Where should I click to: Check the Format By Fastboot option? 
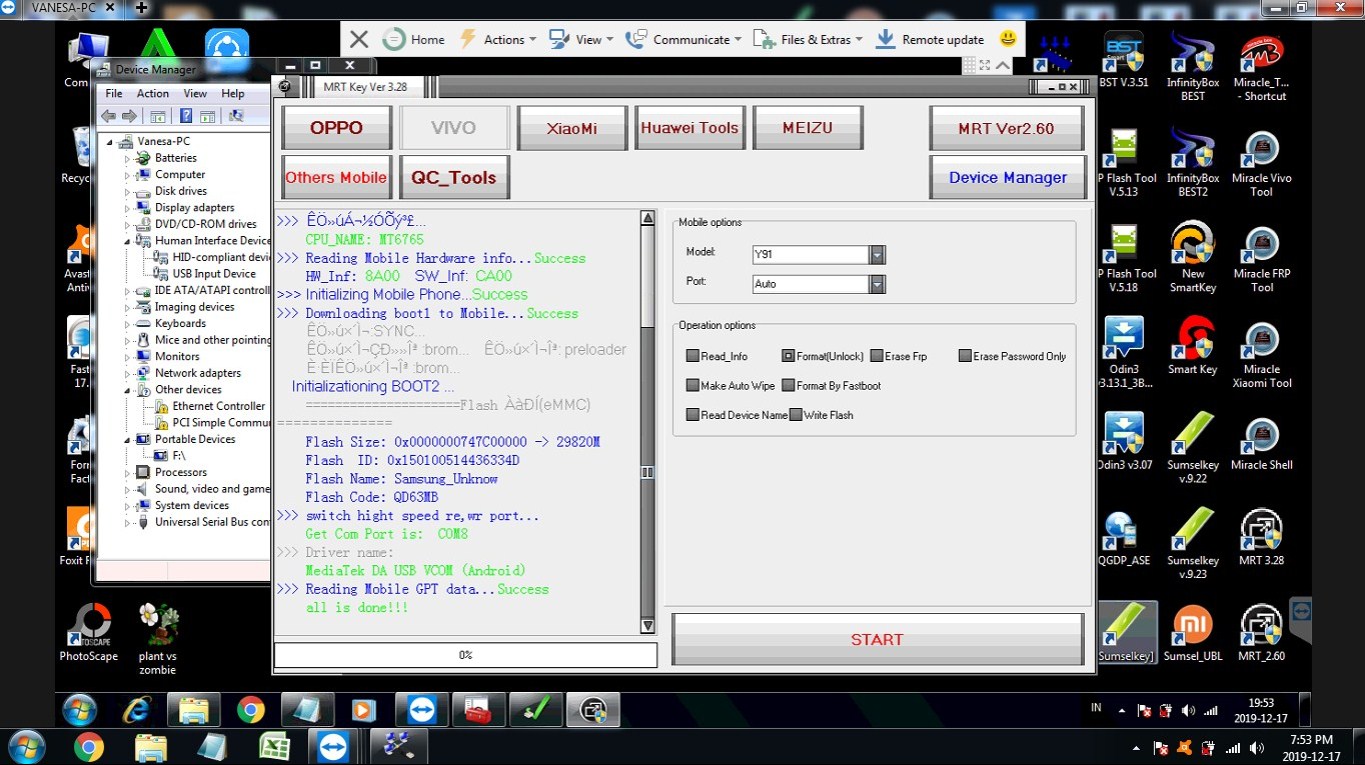(788, 385)
